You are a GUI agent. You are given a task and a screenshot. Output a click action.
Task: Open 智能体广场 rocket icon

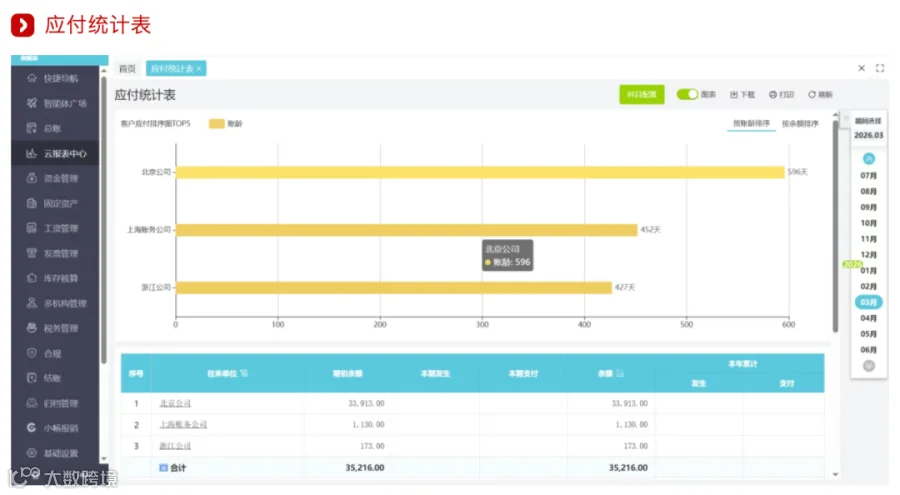pyautogui.click(x=32, y=103)
